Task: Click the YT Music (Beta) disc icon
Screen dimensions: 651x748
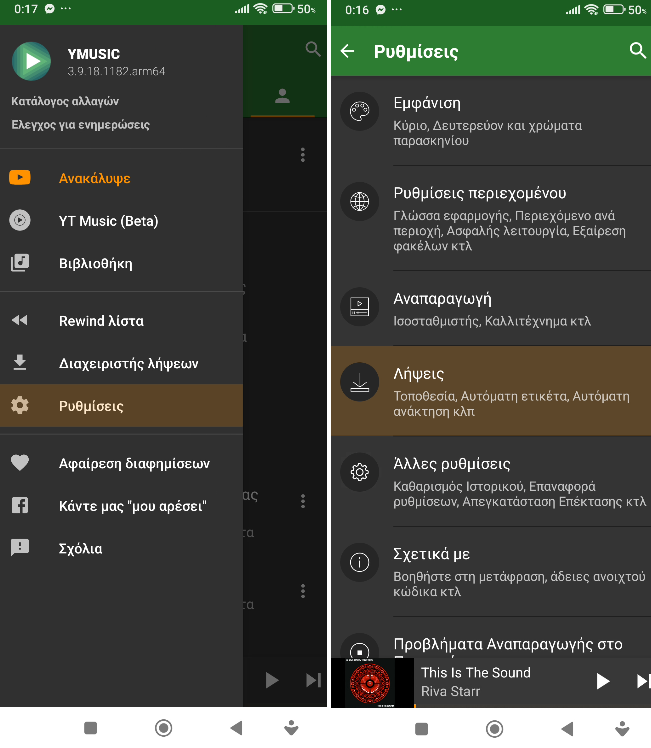Action: [x=20, y=220]
